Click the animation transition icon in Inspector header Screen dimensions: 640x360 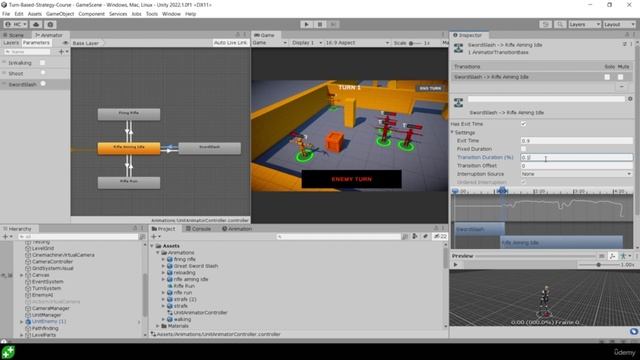click(x=458, y=48)
